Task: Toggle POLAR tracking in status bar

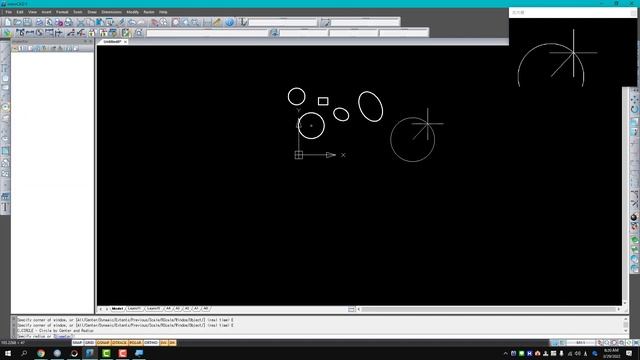Action: click(x=135, y=343)
